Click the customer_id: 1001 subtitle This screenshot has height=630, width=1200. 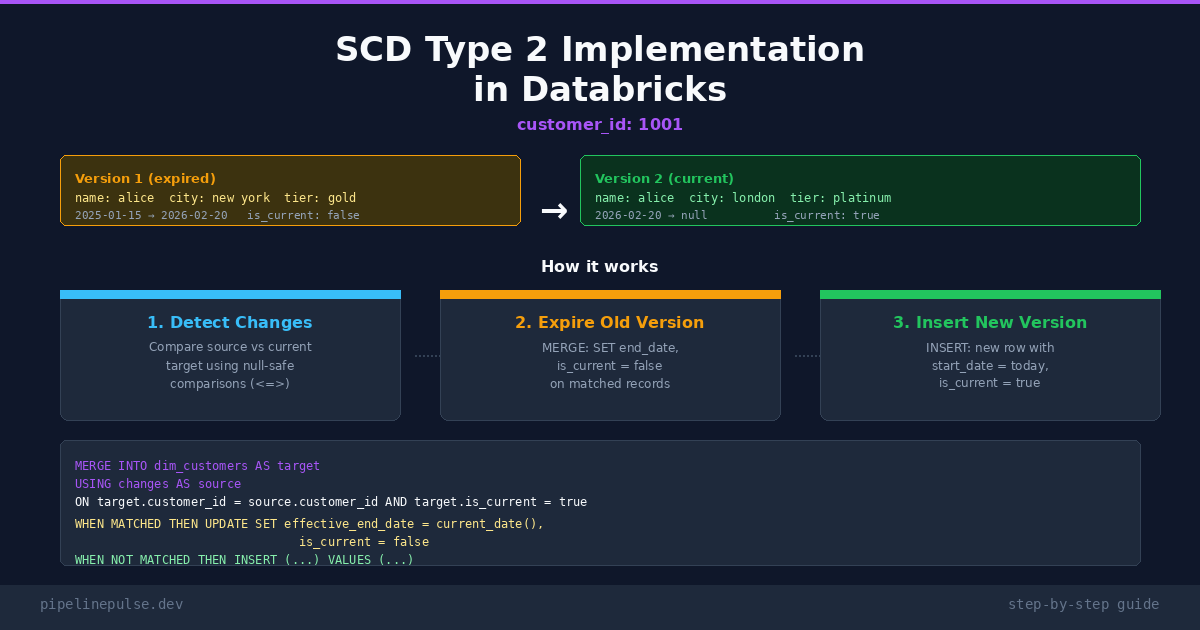click(x=600, y=124)
